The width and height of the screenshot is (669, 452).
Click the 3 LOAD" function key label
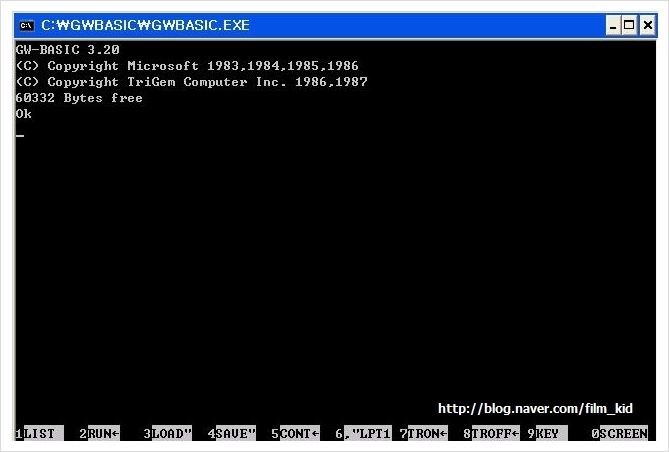point(168,433)
